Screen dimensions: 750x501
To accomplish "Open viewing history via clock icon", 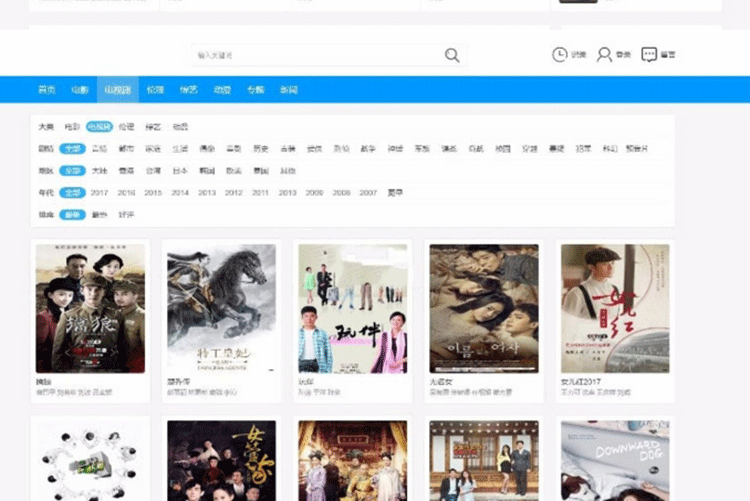I will tap(559, 55).
